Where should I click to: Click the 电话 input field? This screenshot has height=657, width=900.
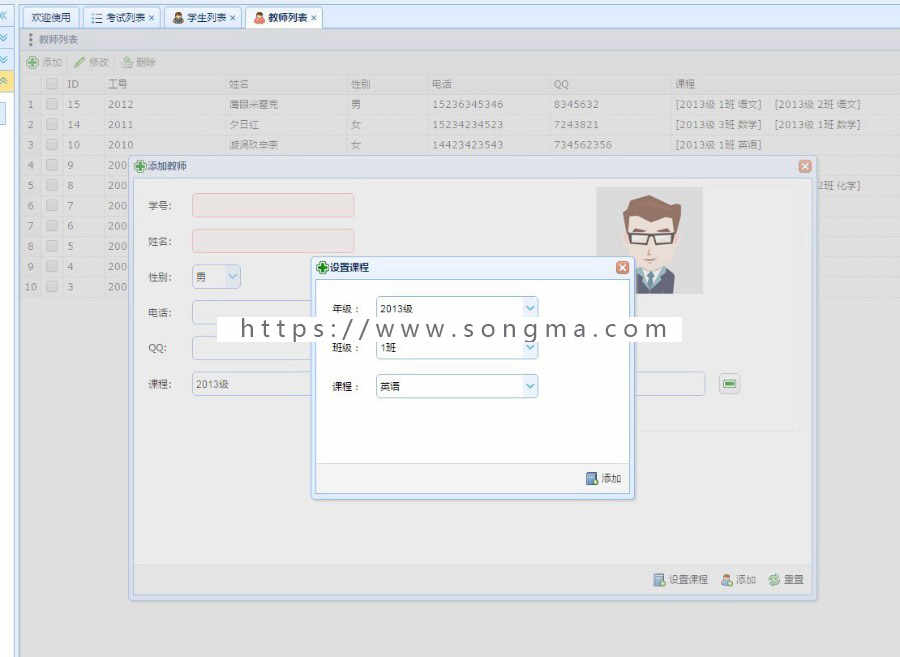(x=252, y=313)
